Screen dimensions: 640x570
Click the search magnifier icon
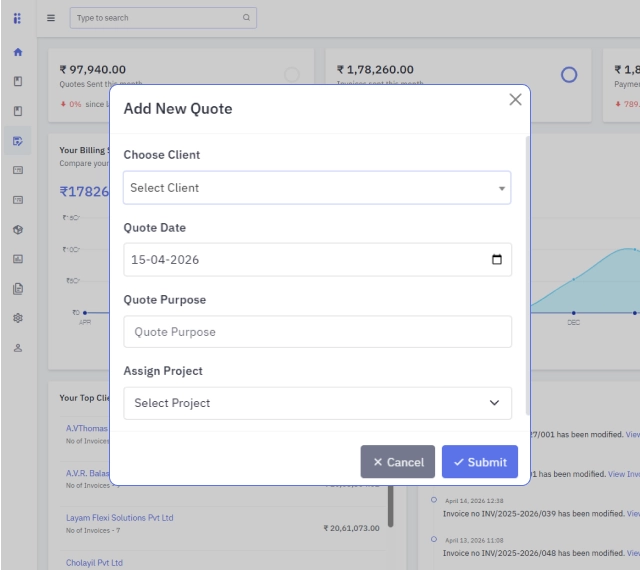point(246,18)
